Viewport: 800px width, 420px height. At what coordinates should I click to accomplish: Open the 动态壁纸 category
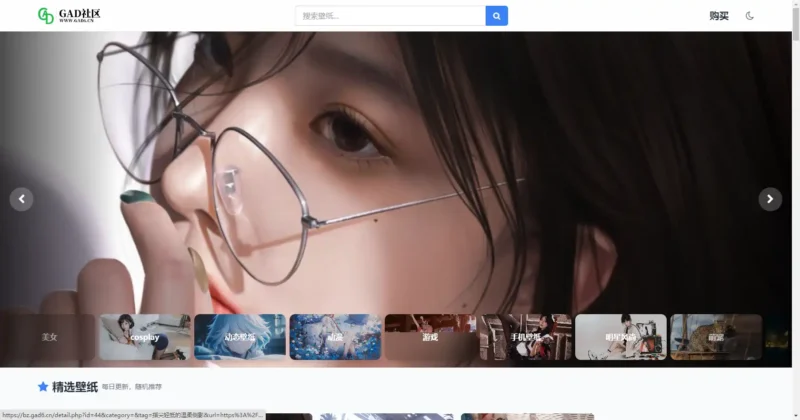tap(240, 337)
